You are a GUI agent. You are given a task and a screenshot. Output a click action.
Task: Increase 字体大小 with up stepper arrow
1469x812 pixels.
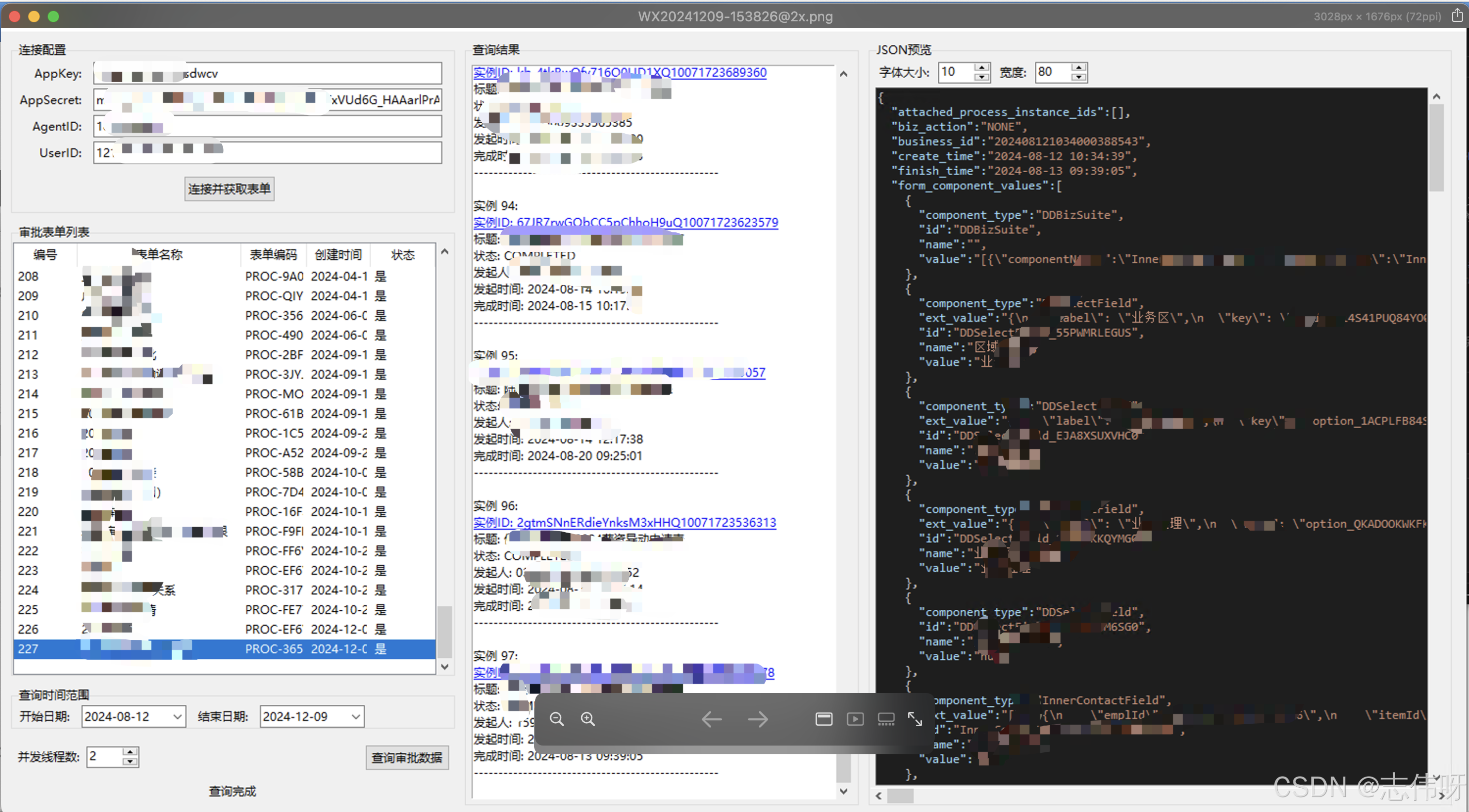click(x=981, y=67)
